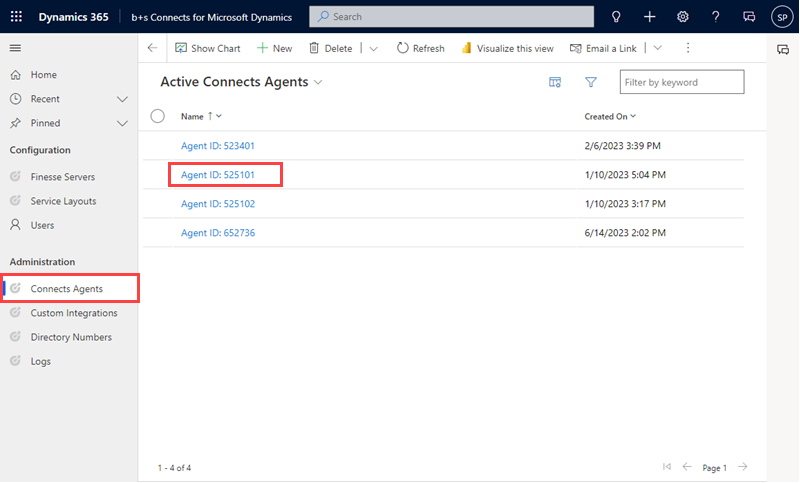Open the Active Connects Agents view selector
Image resolution: width=800 pixels, height=483 pixels.
[x=241, y=82]
